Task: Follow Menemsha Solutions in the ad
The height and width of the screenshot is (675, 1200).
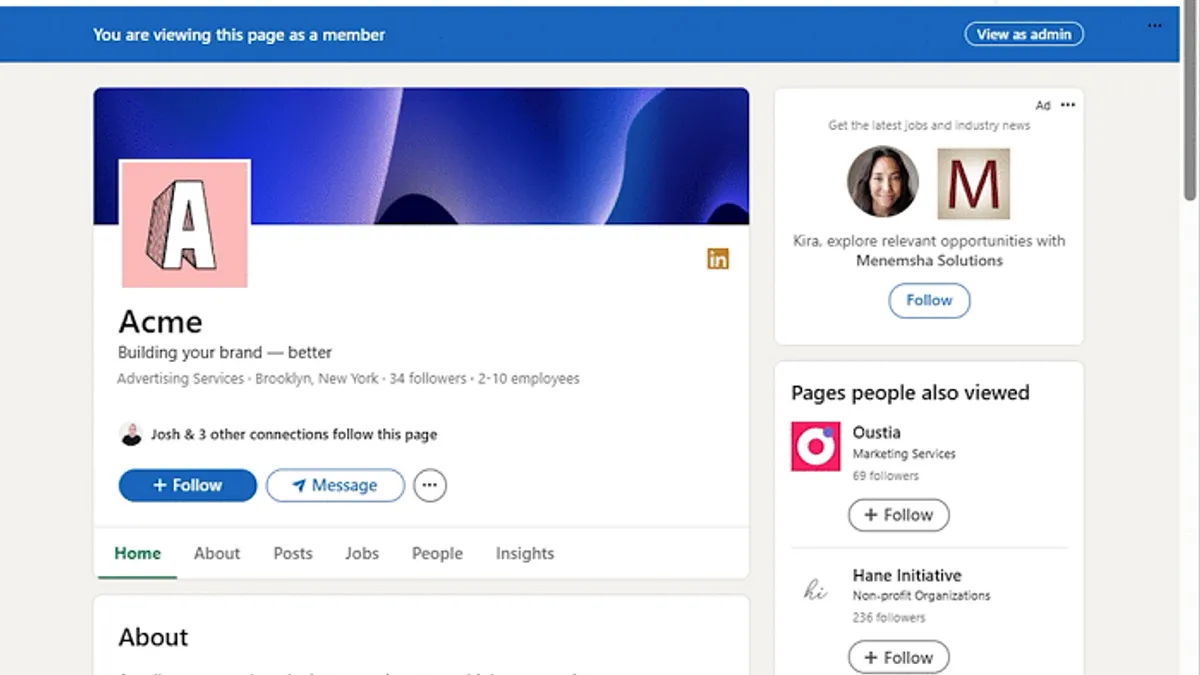Action: 929,300
